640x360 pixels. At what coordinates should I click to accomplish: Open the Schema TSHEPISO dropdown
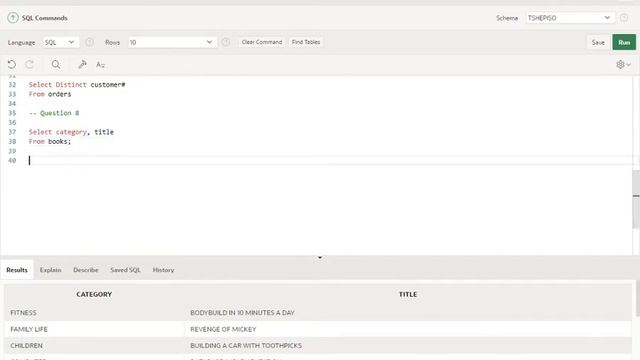pyautogui.click(x=570, y=18)
